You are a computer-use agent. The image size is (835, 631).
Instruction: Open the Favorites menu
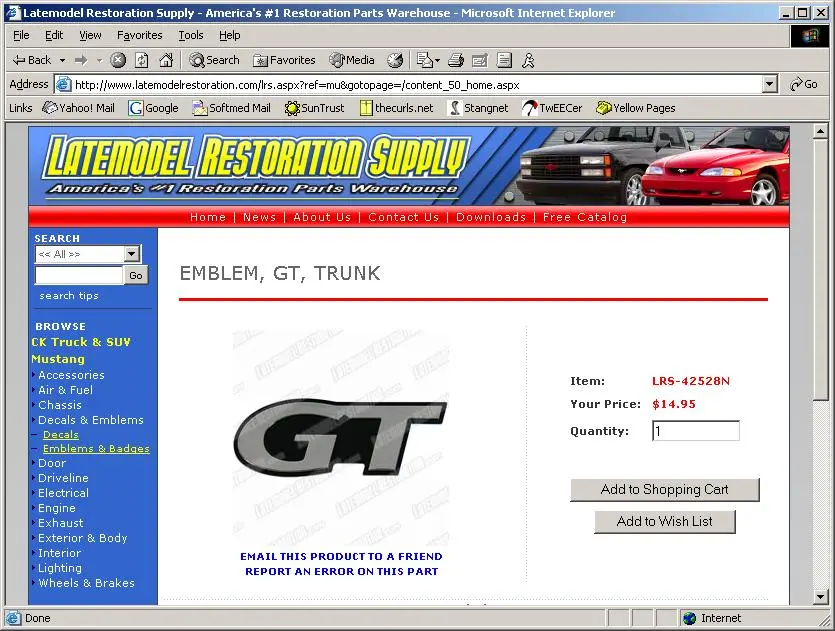pos(140,35)
